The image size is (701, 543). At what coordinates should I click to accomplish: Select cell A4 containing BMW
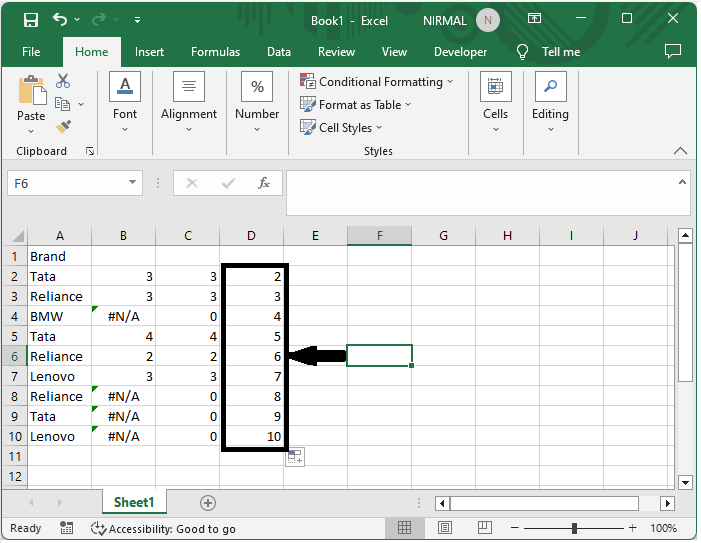[x=60, y=316]
